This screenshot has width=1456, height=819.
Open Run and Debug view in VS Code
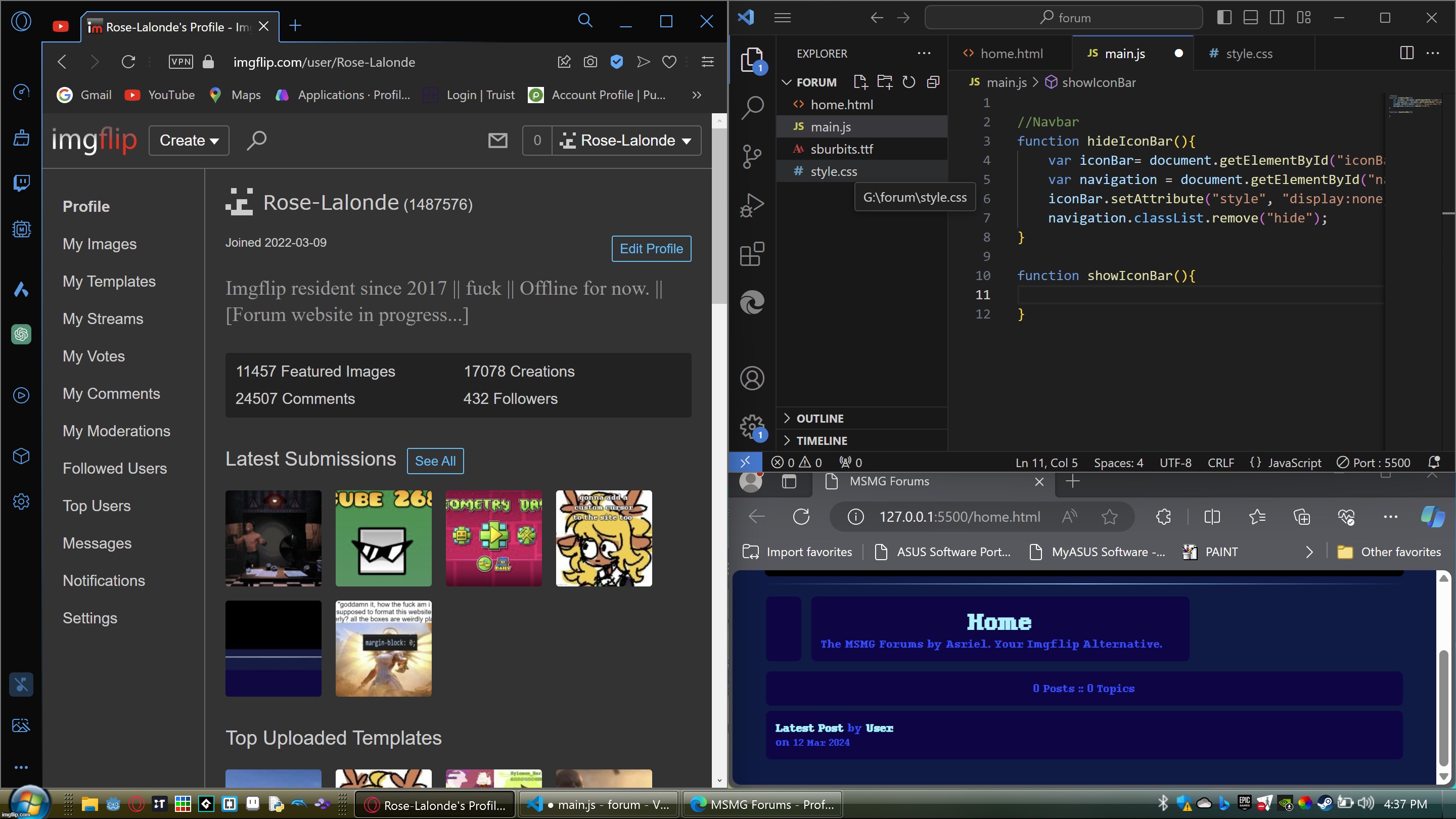pyautogui.click(x=752, y=205)
